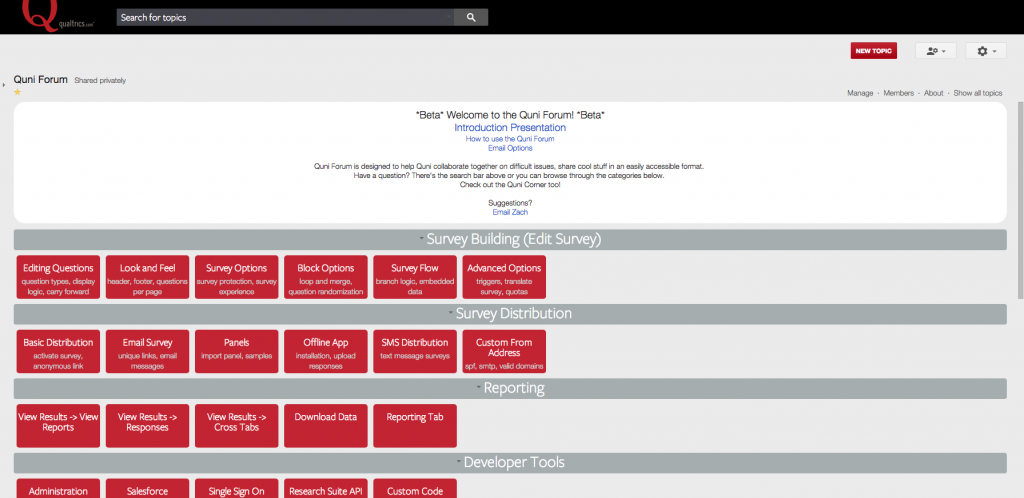Open the Panels category

click(x=236, y=351)
